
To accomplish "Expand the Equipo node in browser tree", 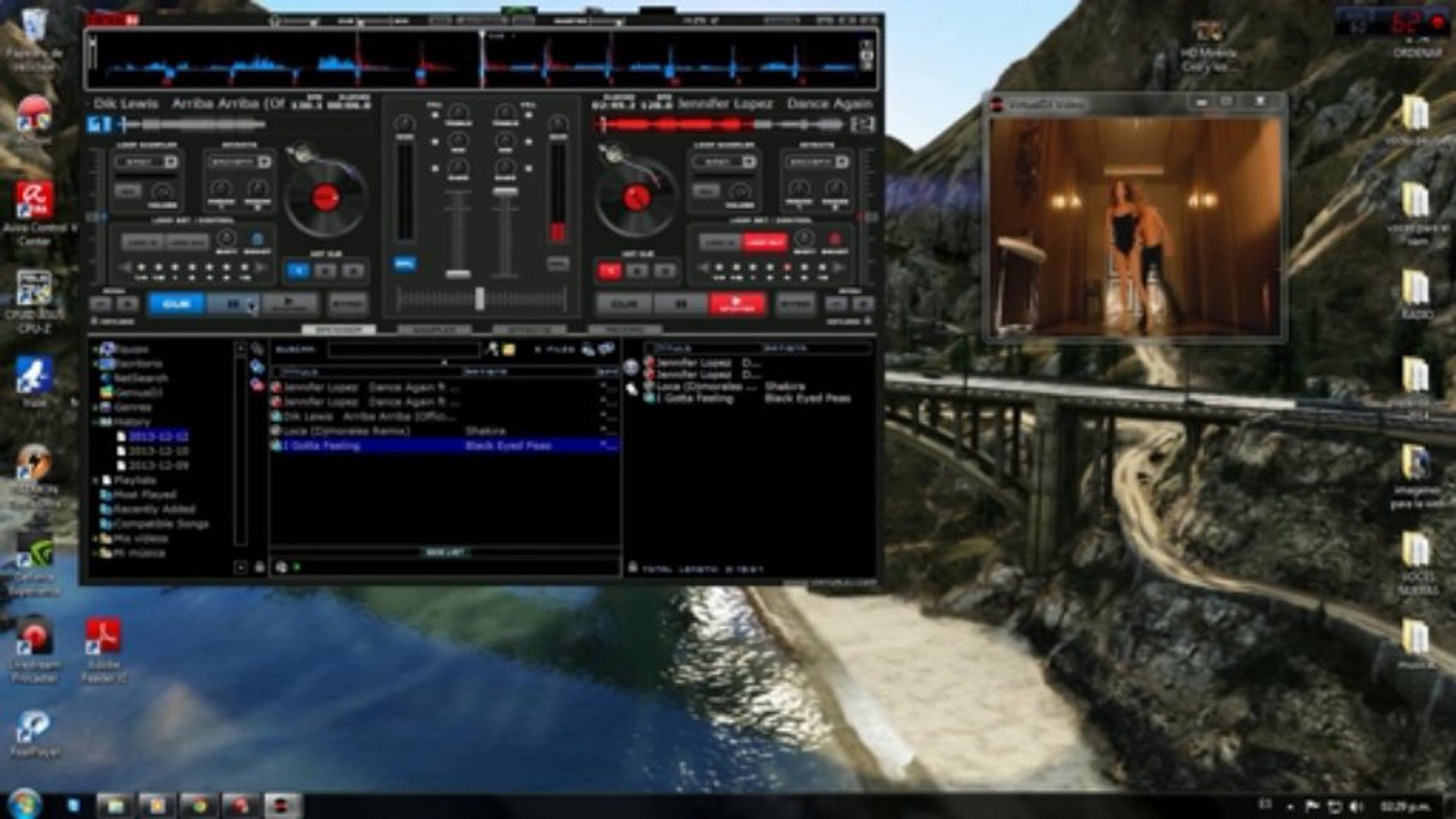I will pos(96,349).
